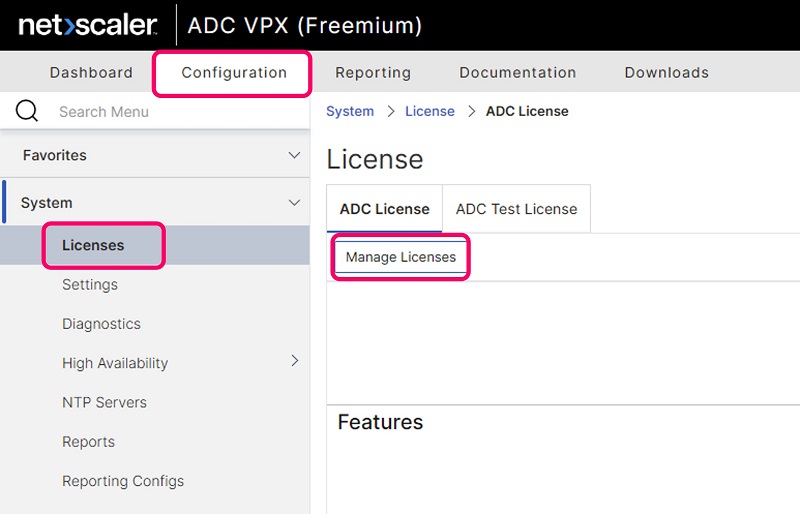Collapse the System section chevron
Image resolution: width=800 pixels, height=514 pixels.
tap(294, 203)
